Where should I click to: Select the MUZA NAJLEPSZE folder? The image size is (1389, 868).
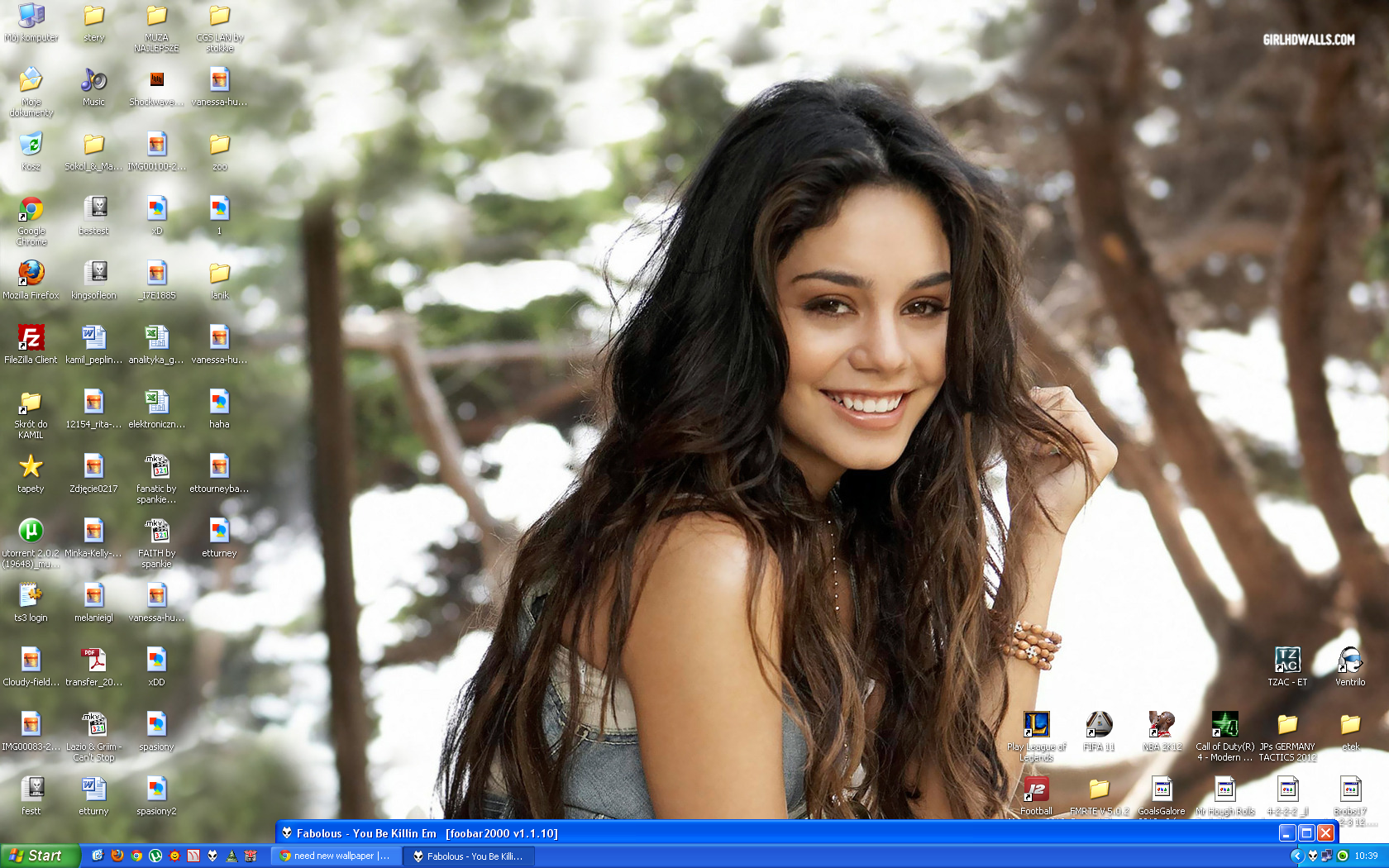click(x=156, y=17)
